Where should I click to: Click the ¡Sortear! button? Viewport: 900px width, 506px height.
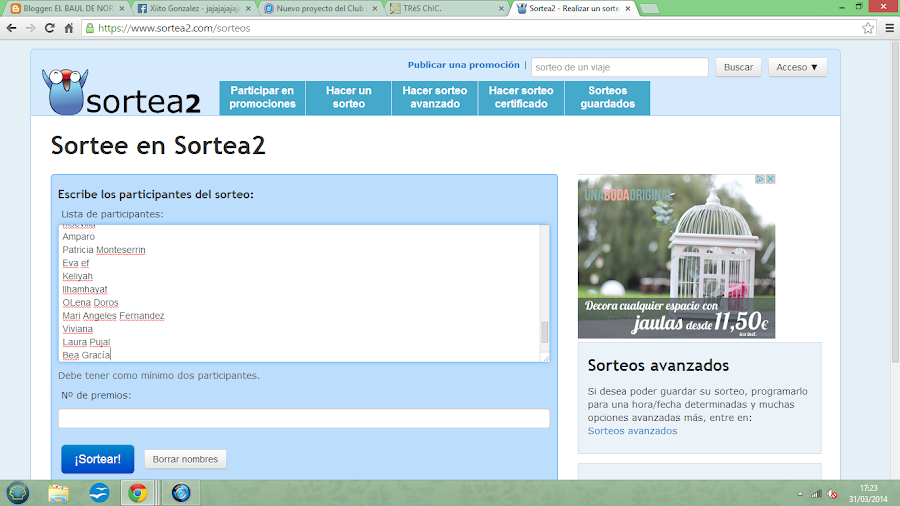click(98, 459)
